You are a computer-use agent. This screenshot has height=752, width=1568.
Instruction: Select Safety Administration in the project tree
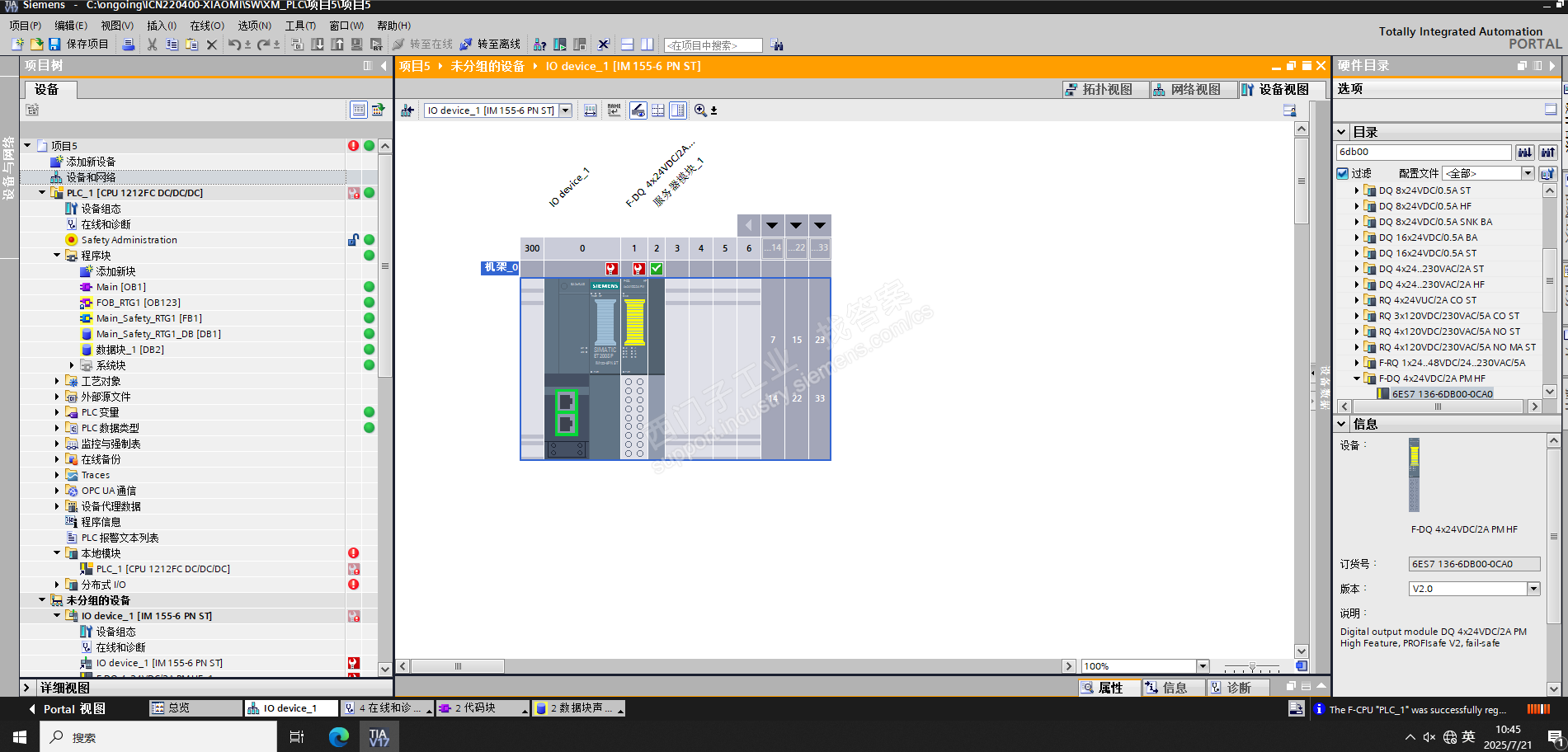tap(129, 240)
